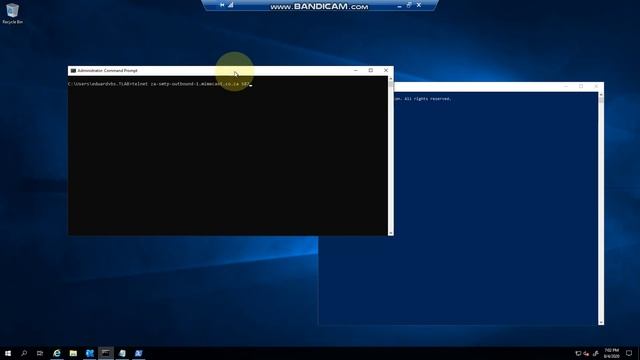Viewport: 640px width, 360px height.
Task: Open the Action Center notification icon
Action: (x=629, y=353)
